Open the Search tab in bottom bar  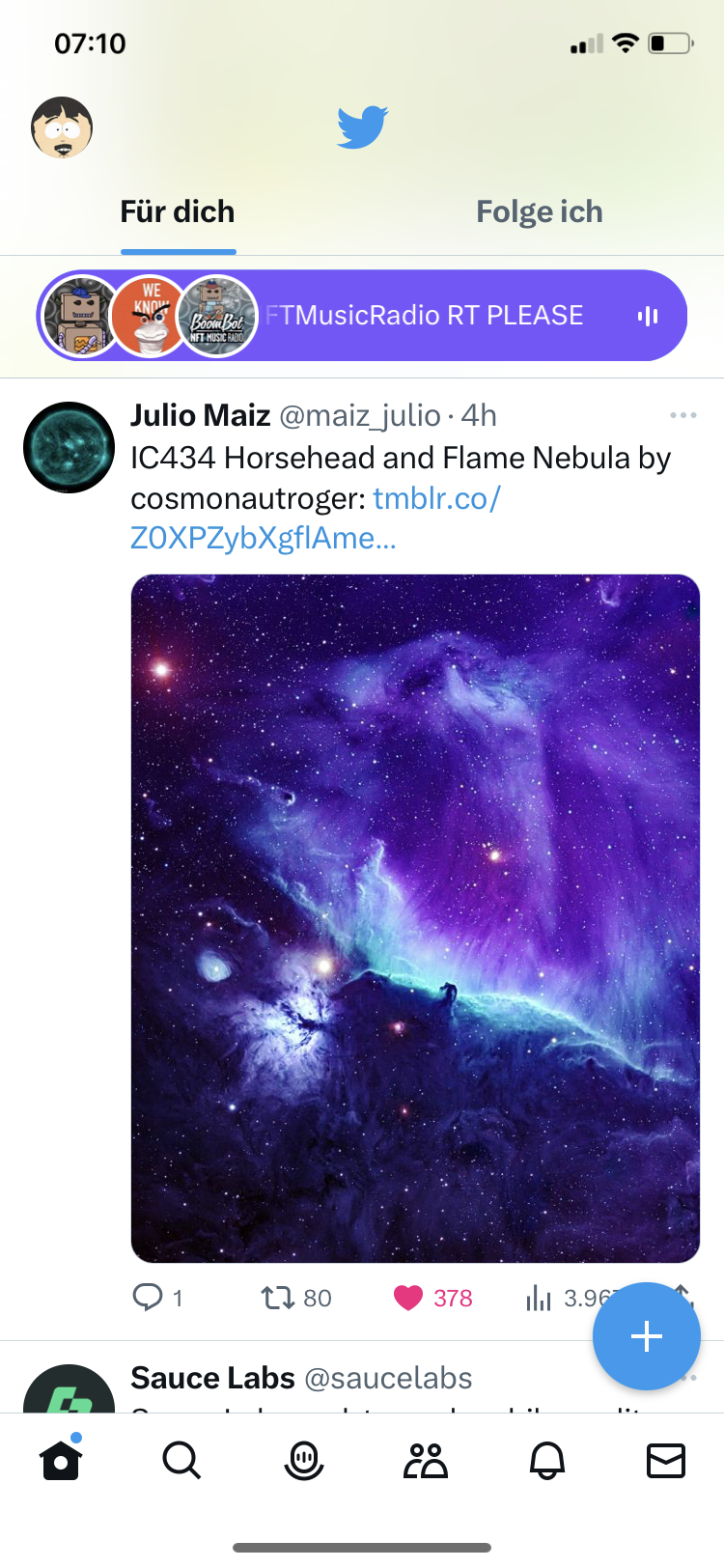tap(181, 1461)
